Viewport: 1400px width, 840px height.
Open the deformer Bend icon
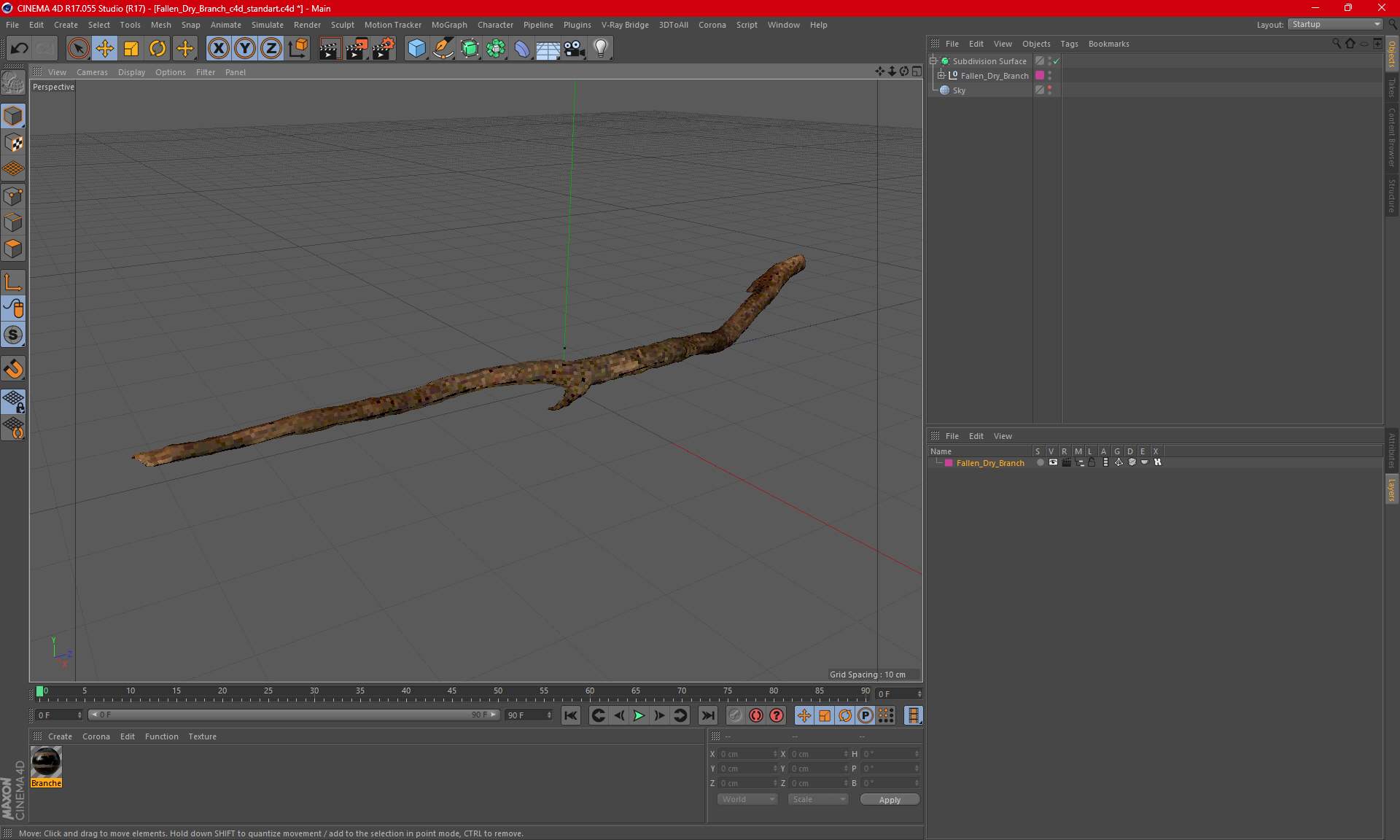point(522,49)
